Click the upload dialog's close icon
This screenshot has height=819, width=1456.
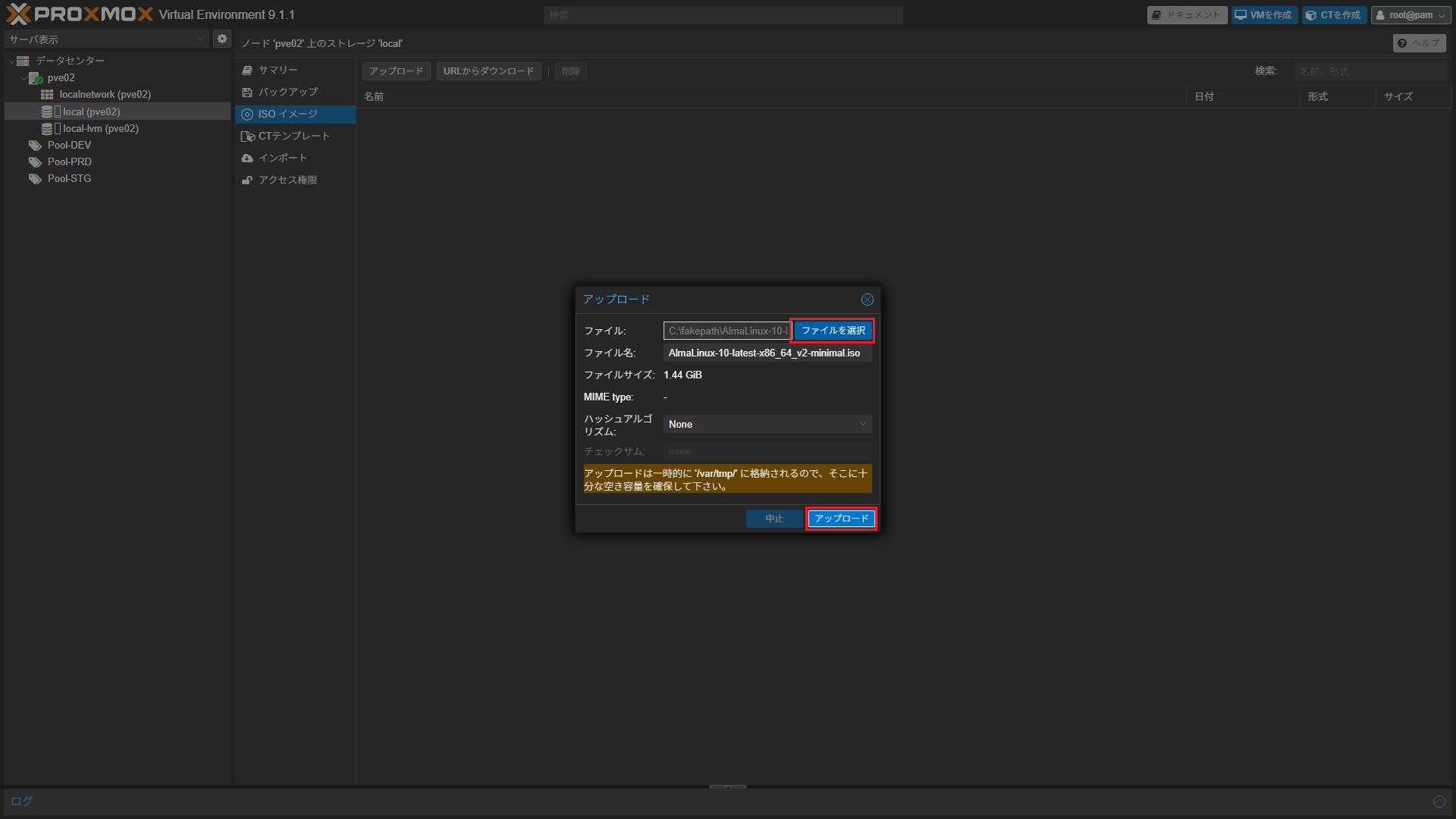pos(867,300)
